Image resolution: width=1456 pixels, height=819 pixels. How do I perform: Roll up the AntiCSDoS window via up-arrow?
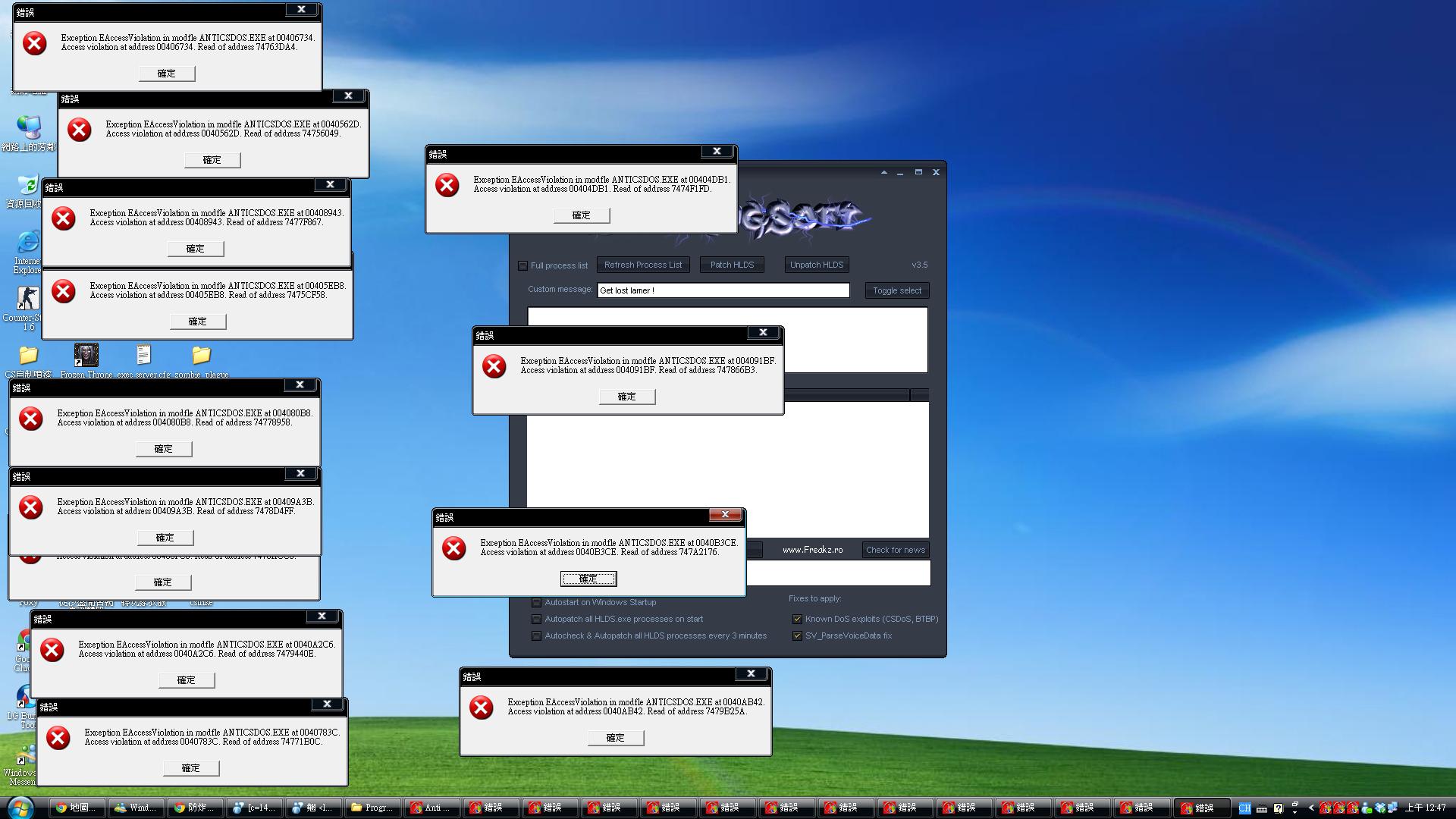(883, 173)
